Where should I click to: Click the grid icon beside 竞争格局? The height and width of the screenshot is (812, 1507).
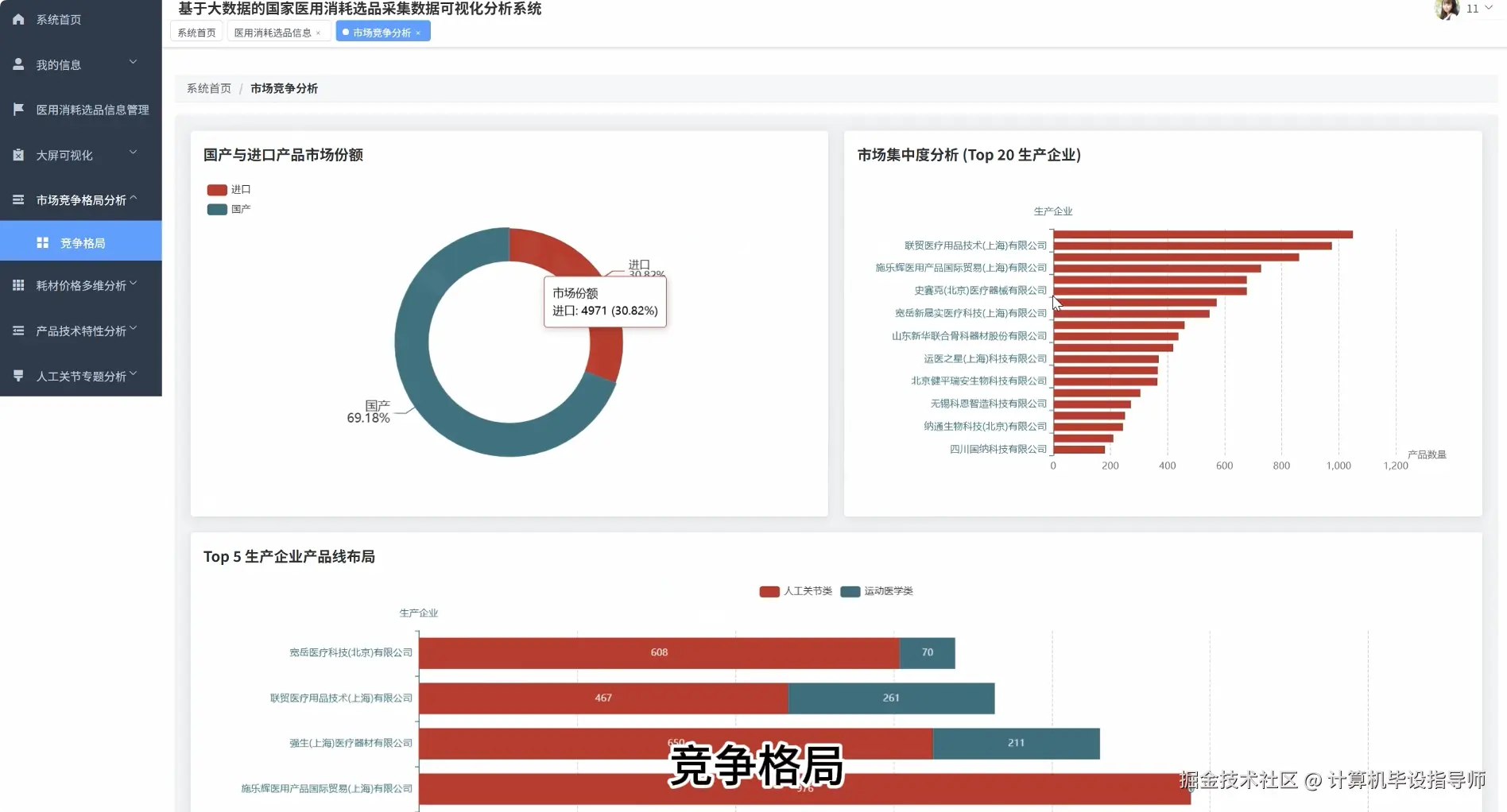click(43, 243)
